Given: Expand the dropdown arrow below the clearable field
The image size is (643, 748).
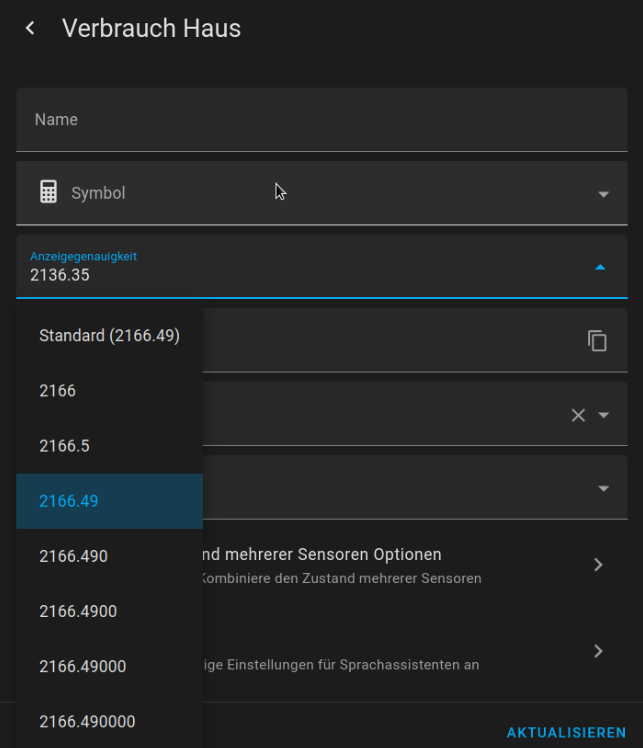Looking at the screenshot, I should pos(603,489).
